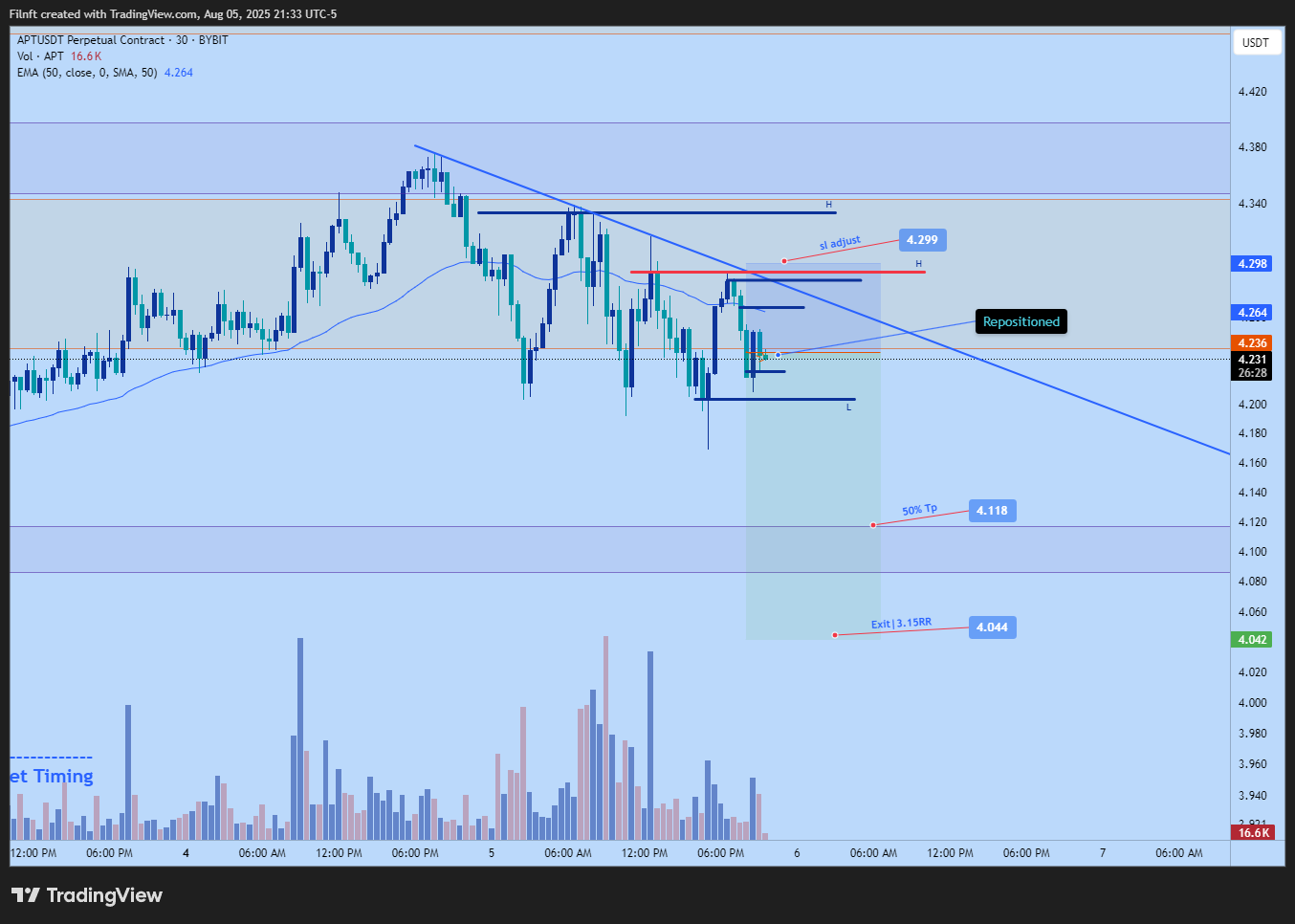
Task: Select the red anchor dot of Exit 3.15RR line
Action: click(x=835, y=635)
